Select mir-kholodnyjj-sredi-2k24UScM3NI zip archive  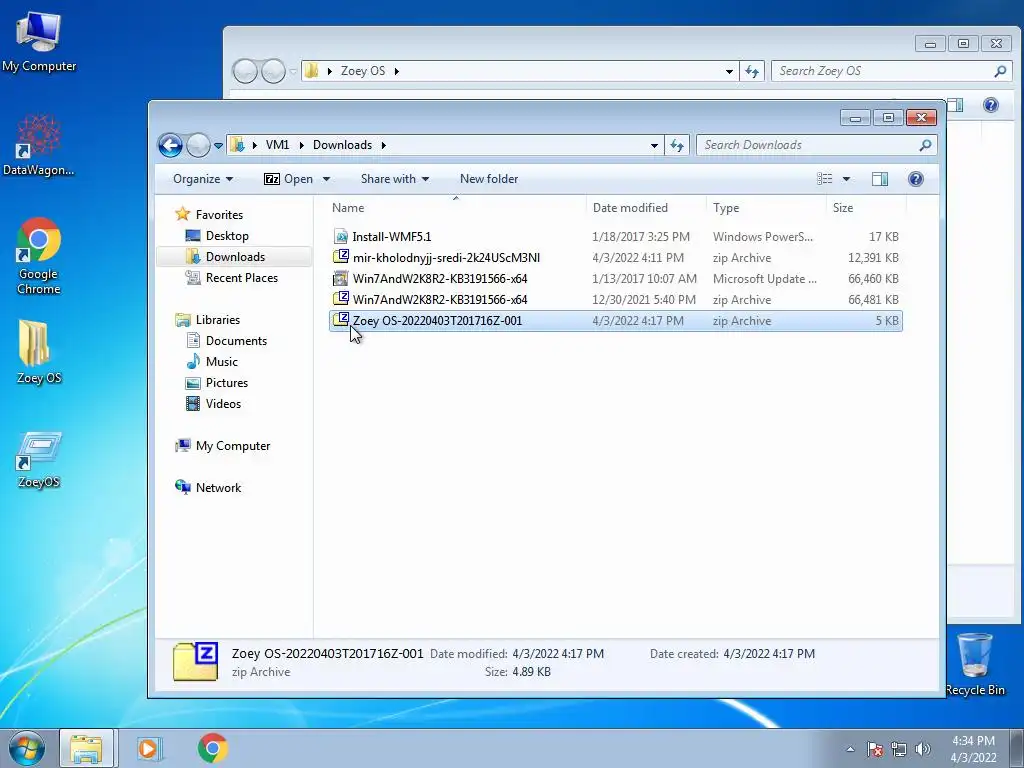615,257
